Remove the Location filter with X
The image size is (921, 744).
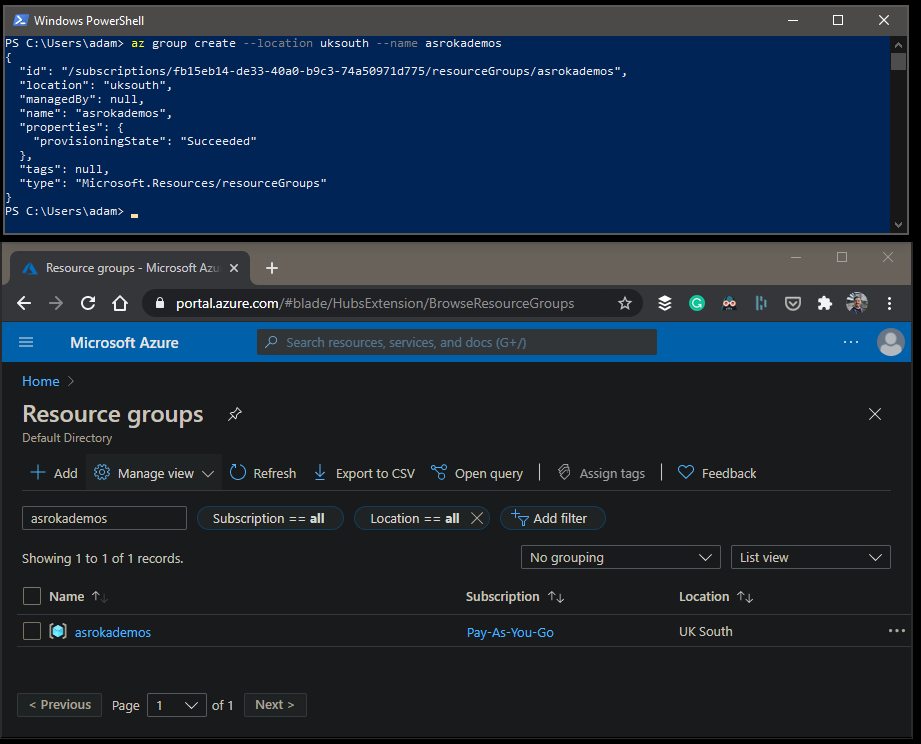tap(477, 518)
